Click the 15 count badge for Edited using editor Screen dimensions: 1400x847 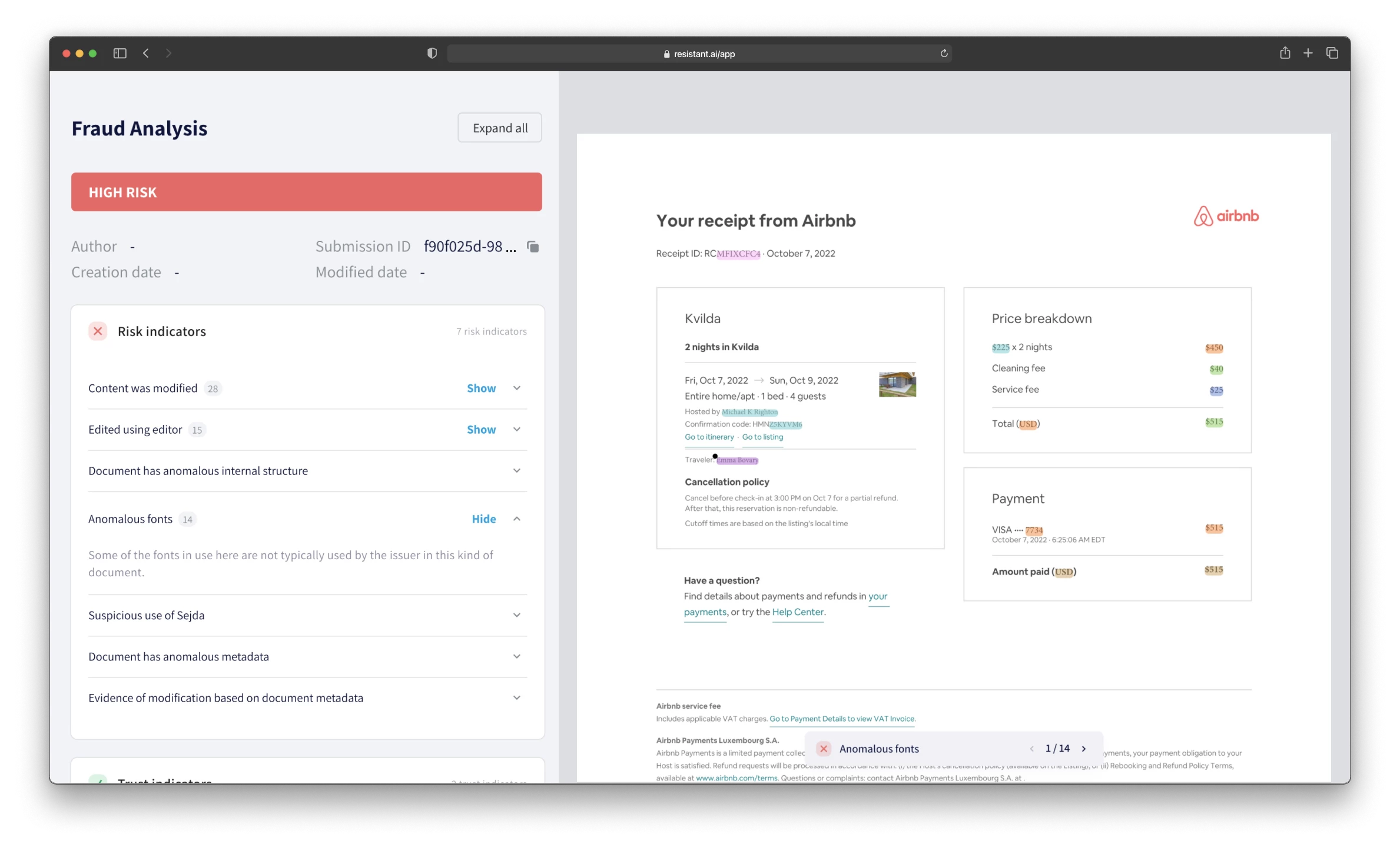click(197, 430)
